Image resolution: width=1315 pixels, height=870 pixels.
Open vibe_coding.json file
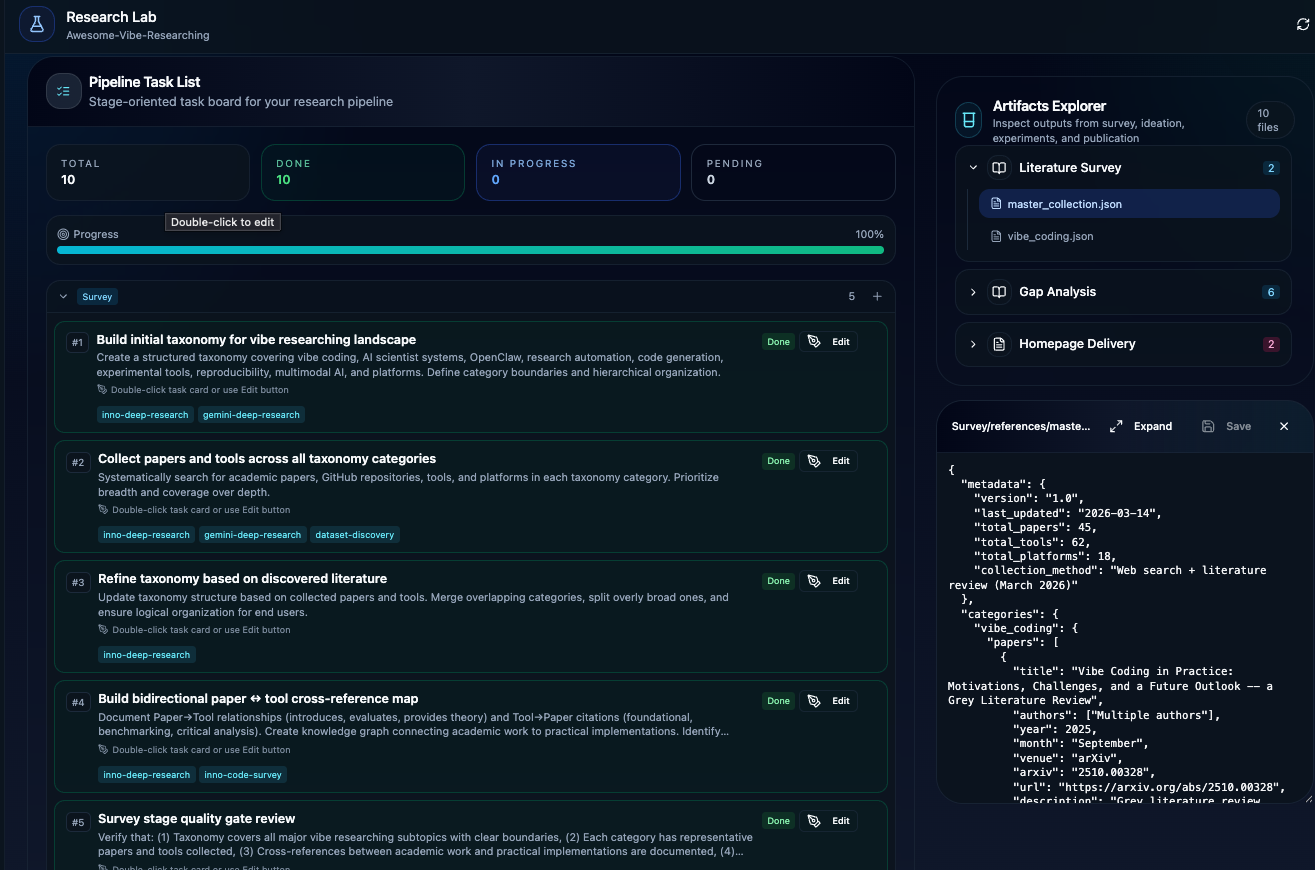click(1050, 237)
